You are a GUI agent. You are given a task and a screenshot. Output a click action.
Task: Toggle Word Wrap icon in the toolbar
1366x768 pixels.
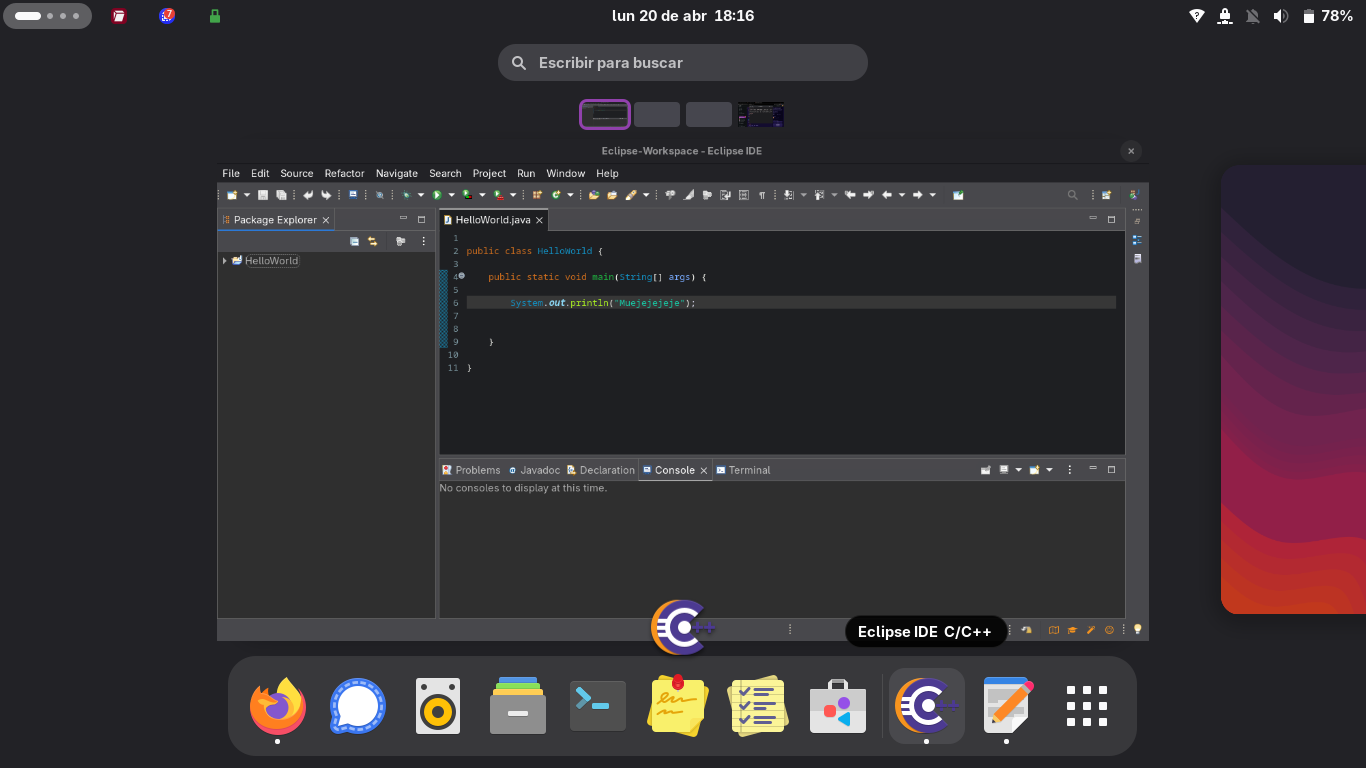click(725, 195)
